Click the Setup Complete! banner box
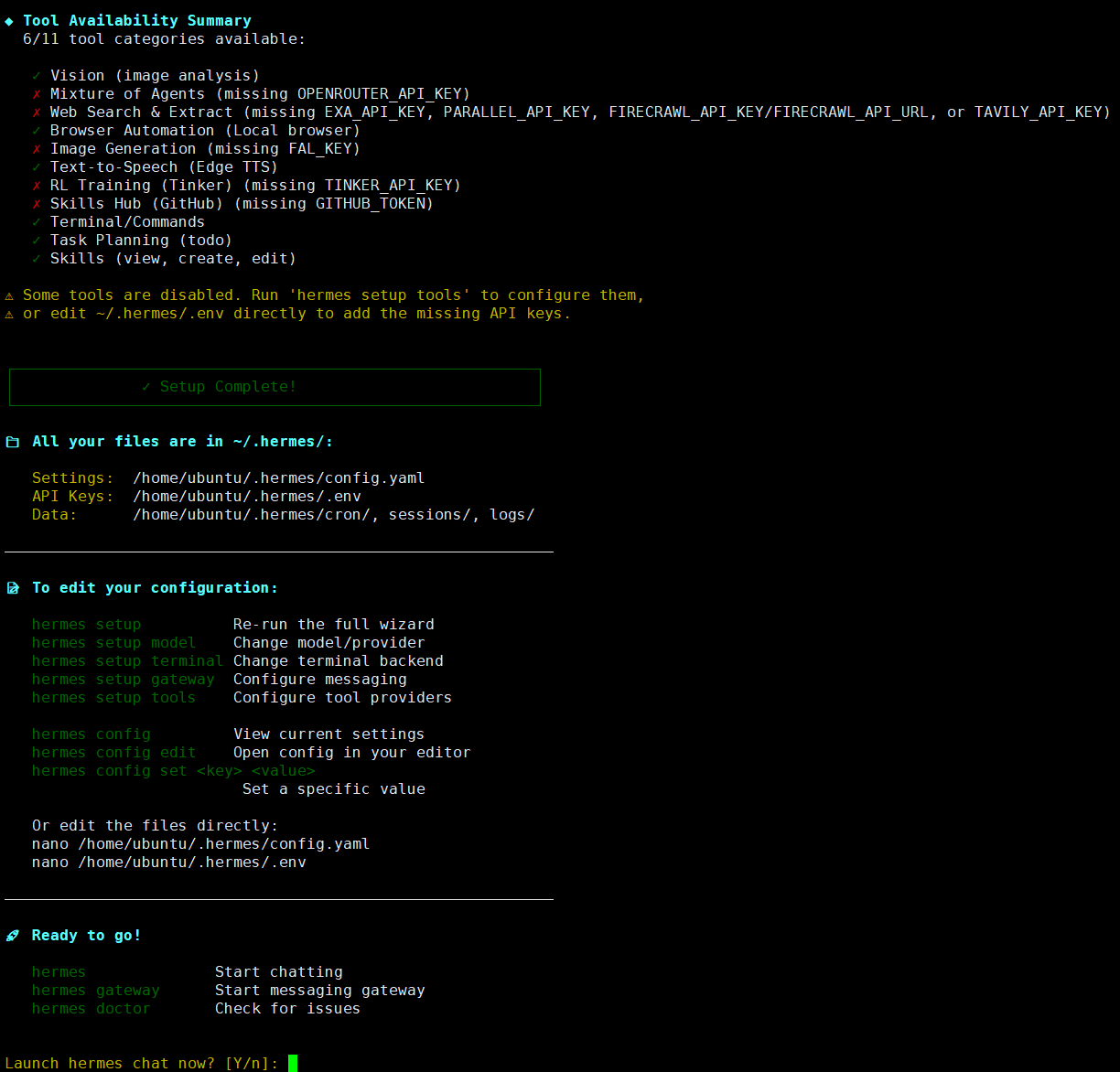The height and width of the screenshot is (1072, 1120). click(x=275, y=387)
